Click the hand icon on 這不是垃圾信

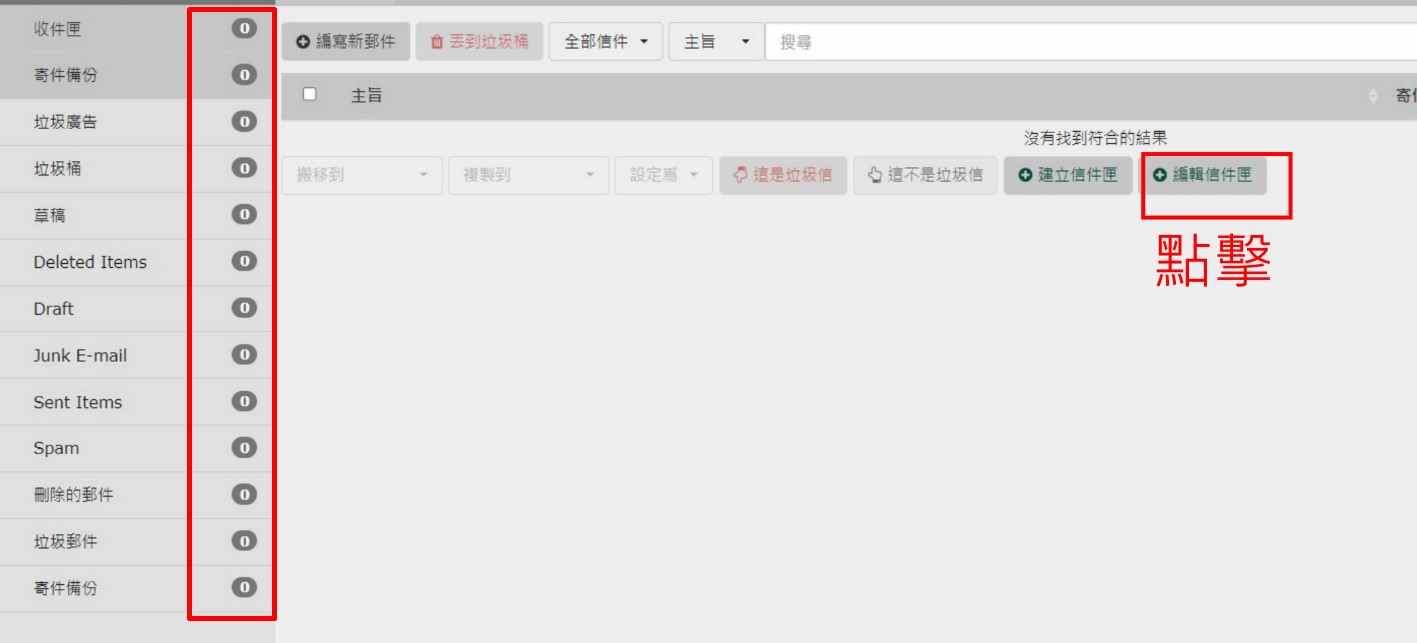[874, 175]
